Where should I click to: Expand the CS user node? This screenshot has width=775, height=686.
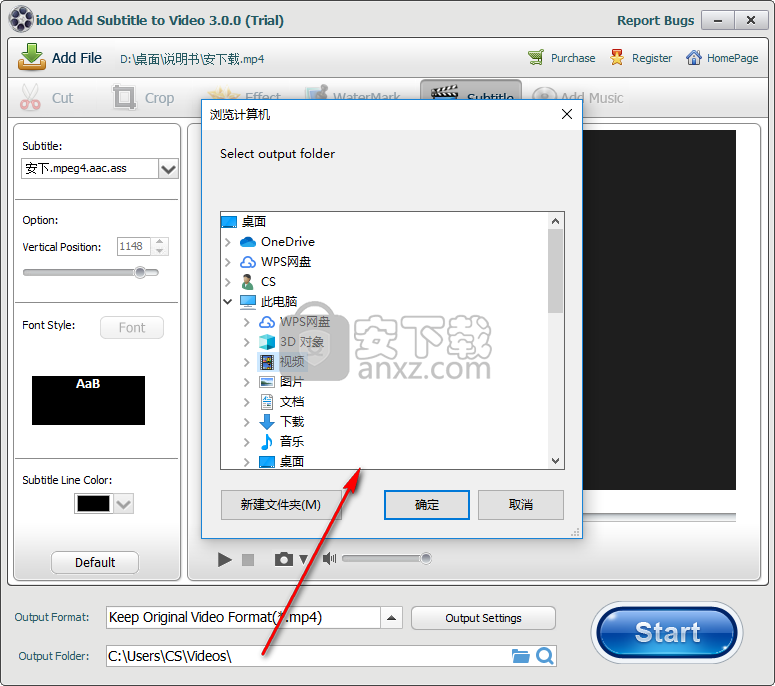point(228,282)
